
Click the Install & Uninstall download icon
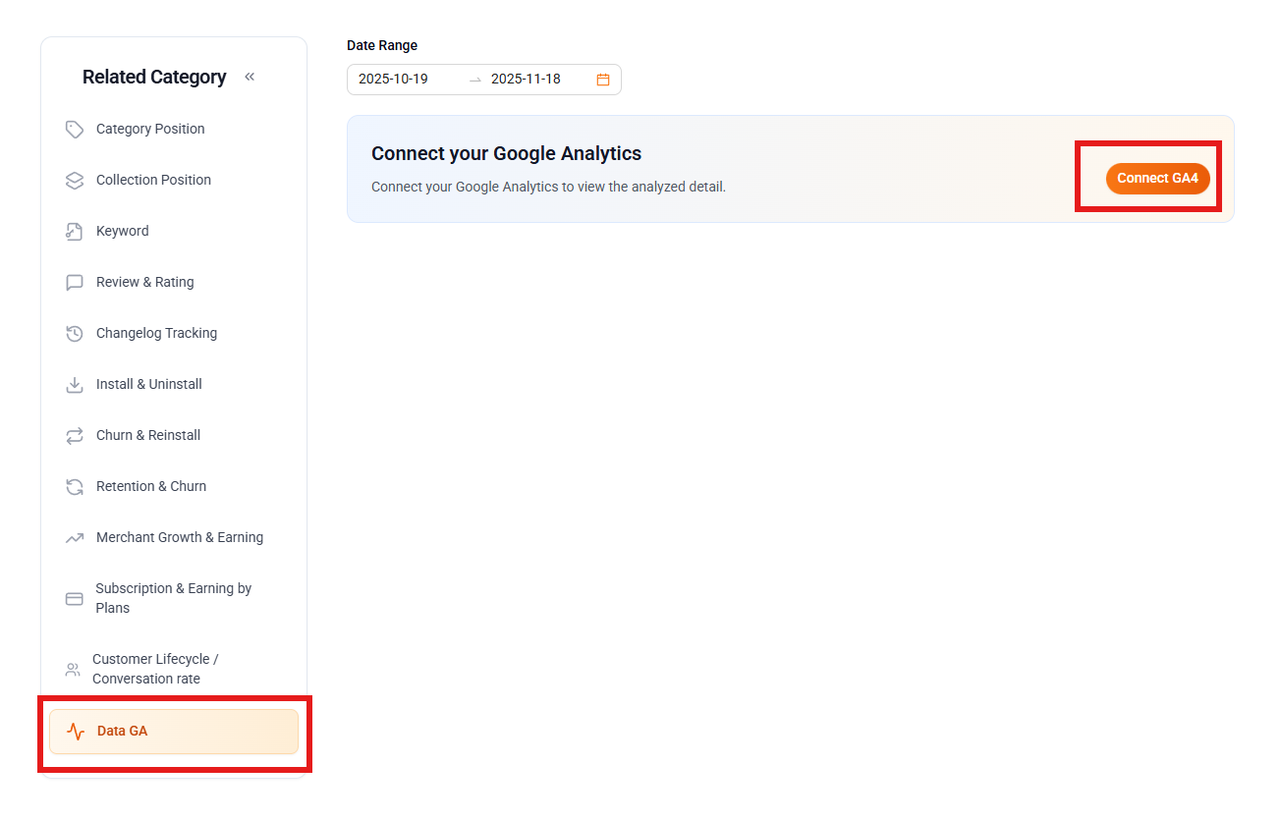tap(74, 384)
